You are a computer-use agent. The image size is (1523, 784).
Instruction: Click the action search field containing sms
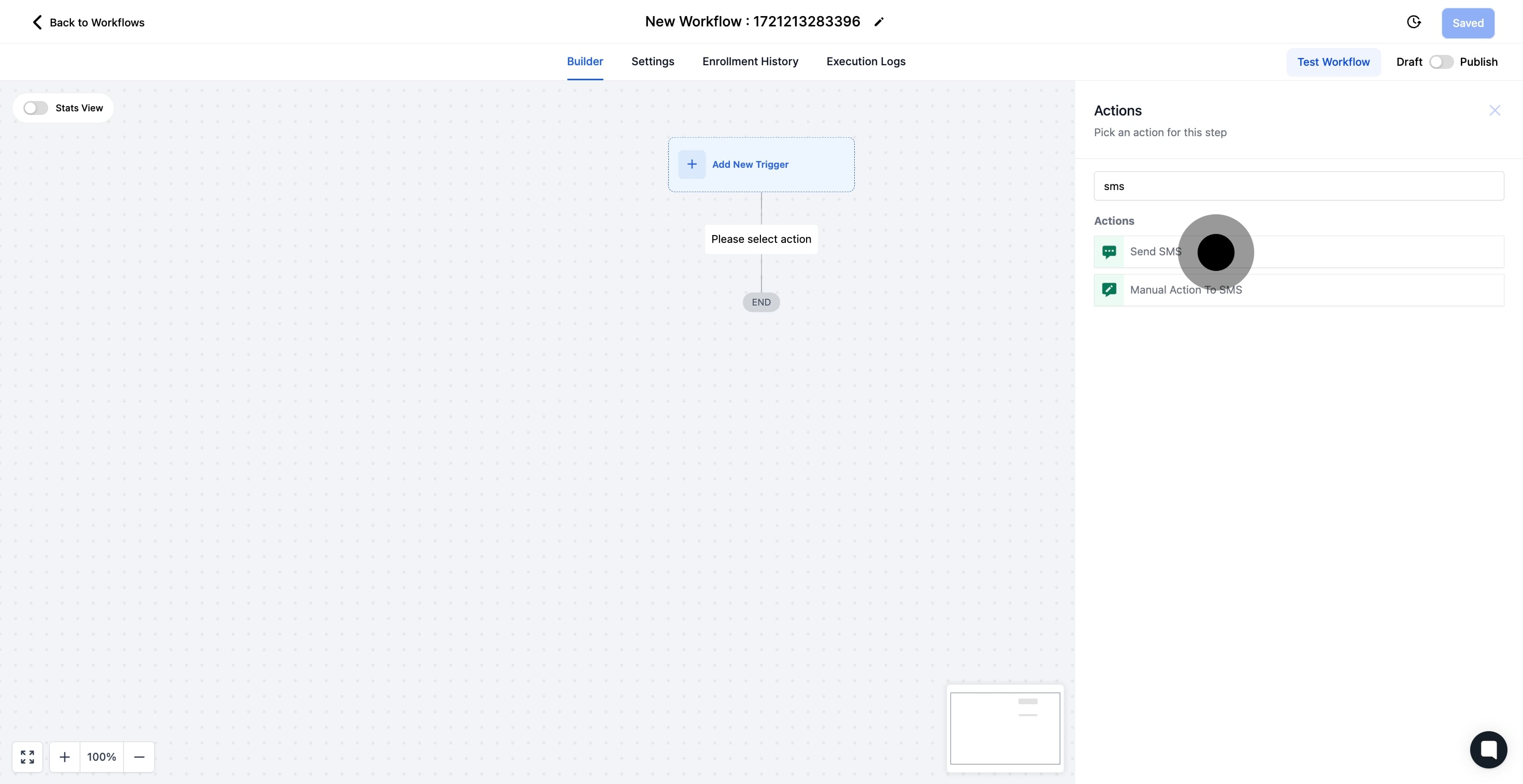1298,186
